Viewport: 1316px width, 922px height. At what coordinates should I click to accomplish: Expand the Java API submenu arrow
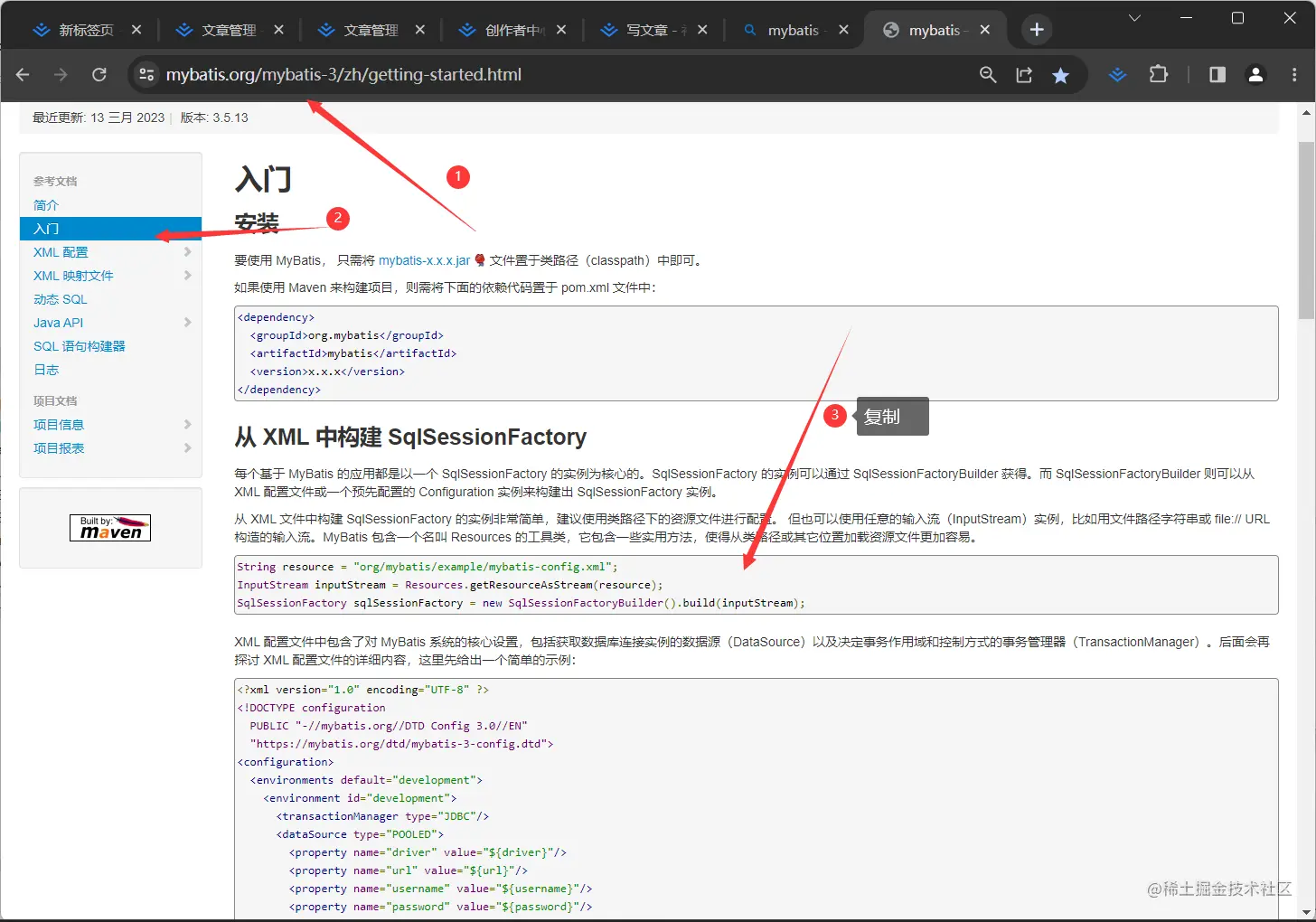pyautogui.click(x=187, y=323)
